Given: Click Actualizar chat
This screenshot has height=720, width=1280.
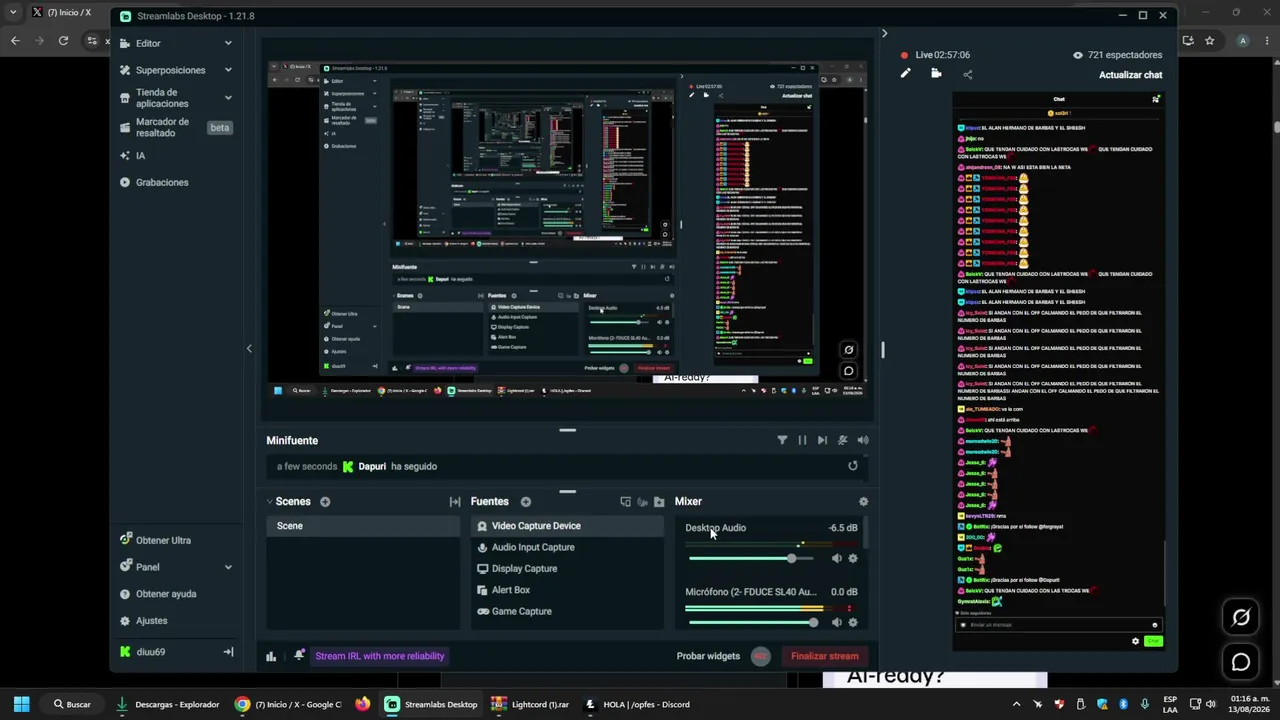Looking at the screenshot, I should point(1130,75).
